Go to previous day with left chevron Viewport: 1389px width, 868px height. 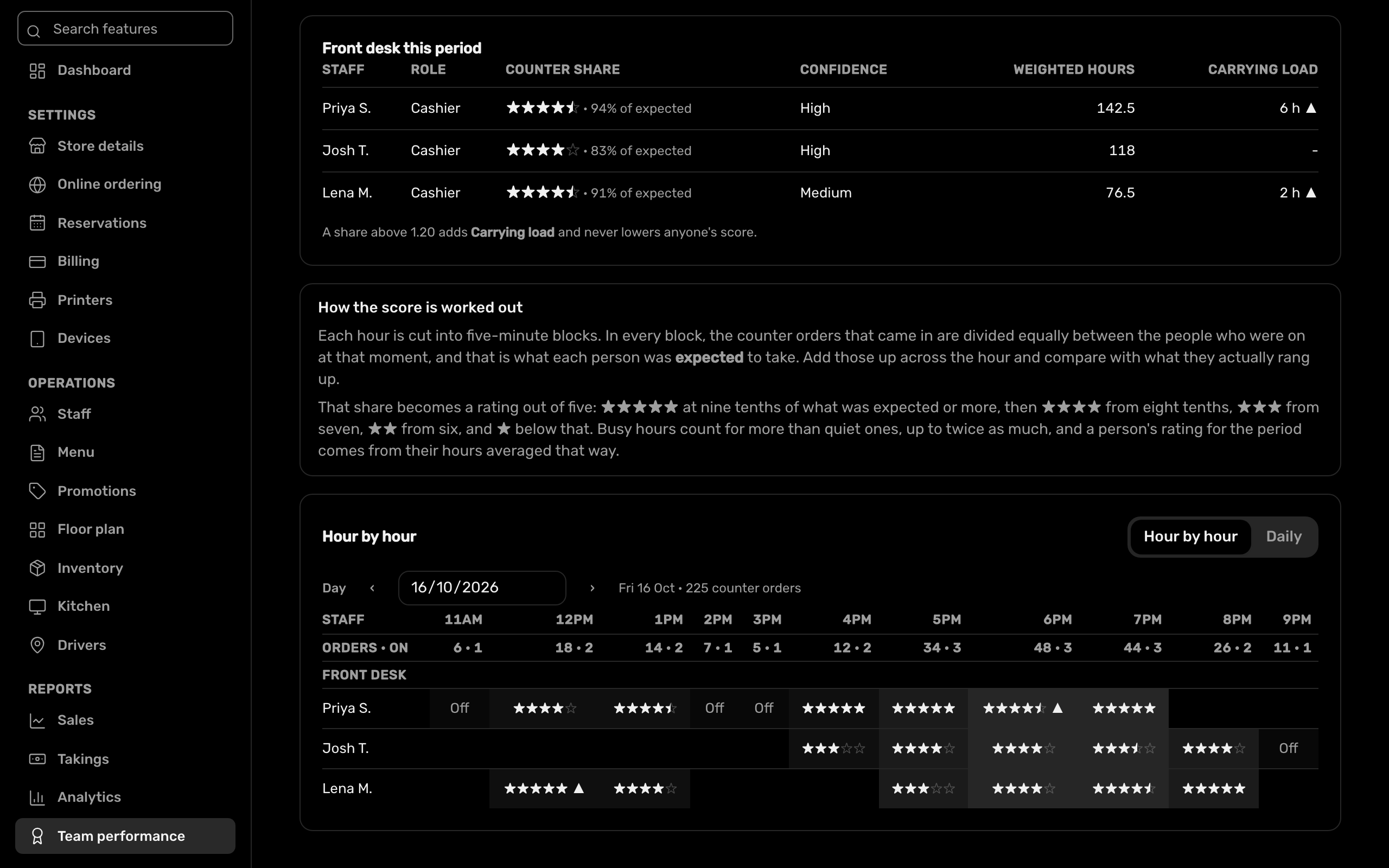373,588
